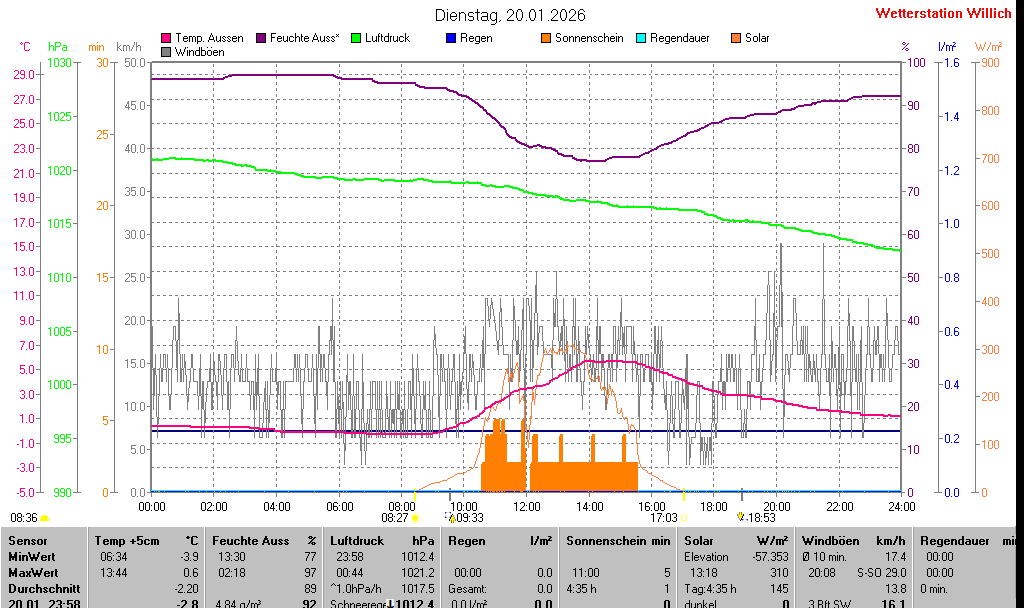Click the MaxWert row label

31,573
